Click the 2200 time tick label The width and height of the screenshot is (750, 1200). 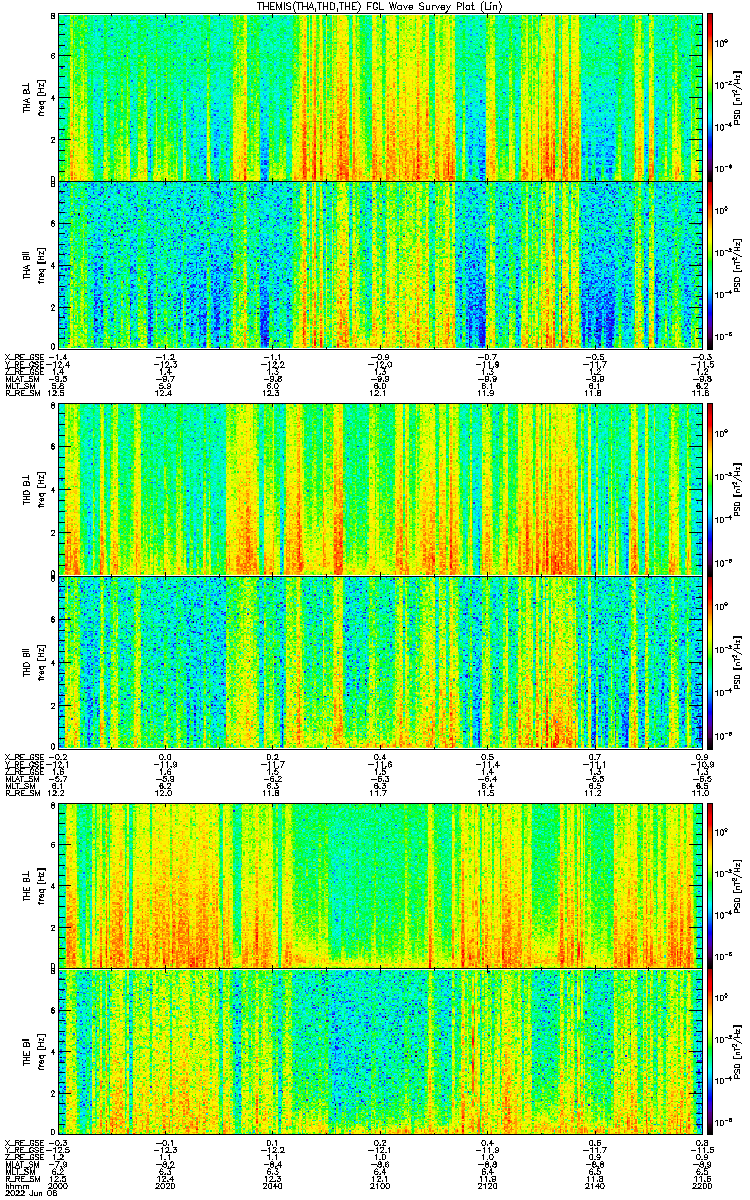pyautogui.click(x=700, y=1184)
